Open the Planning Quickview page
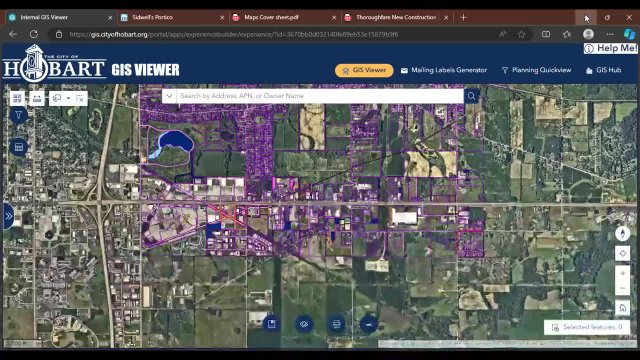The height and width of the screenshot is (360, 640). coord(536,70)
